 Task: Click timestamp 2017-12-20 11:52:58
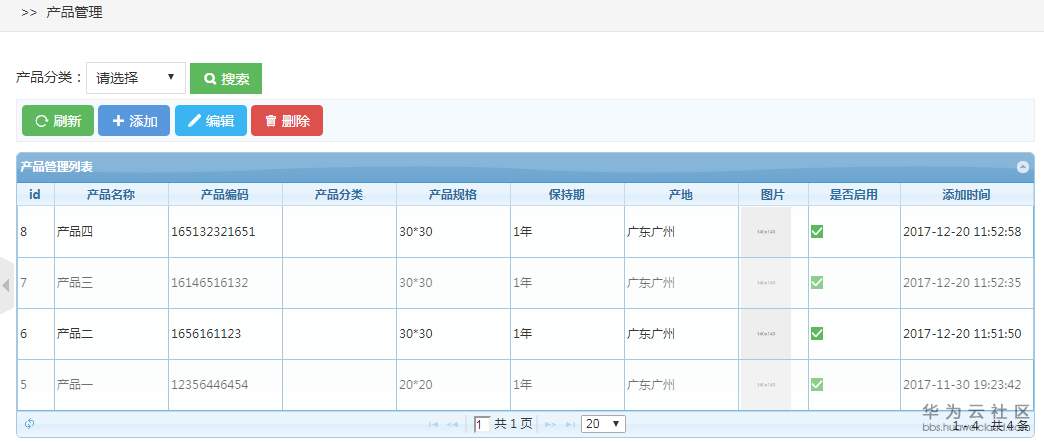pos(962,232)
